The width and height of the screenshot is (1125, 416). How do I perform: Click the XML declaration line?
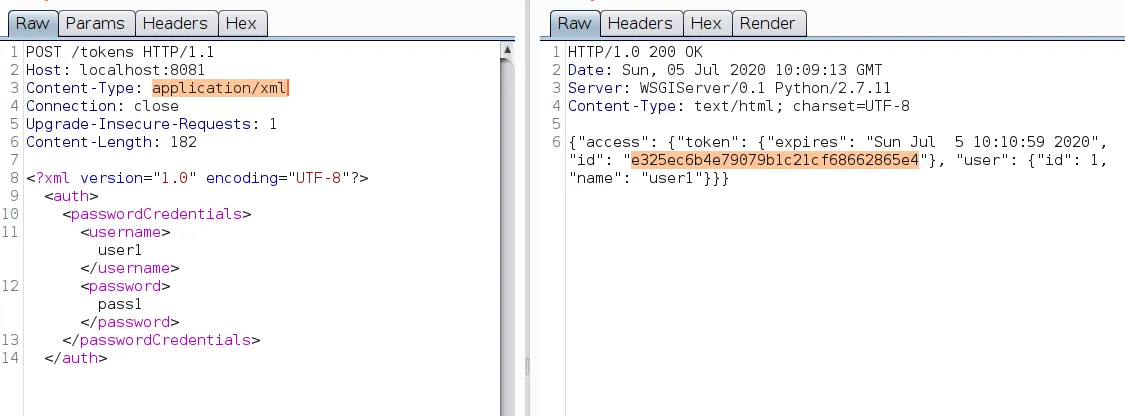197,178
